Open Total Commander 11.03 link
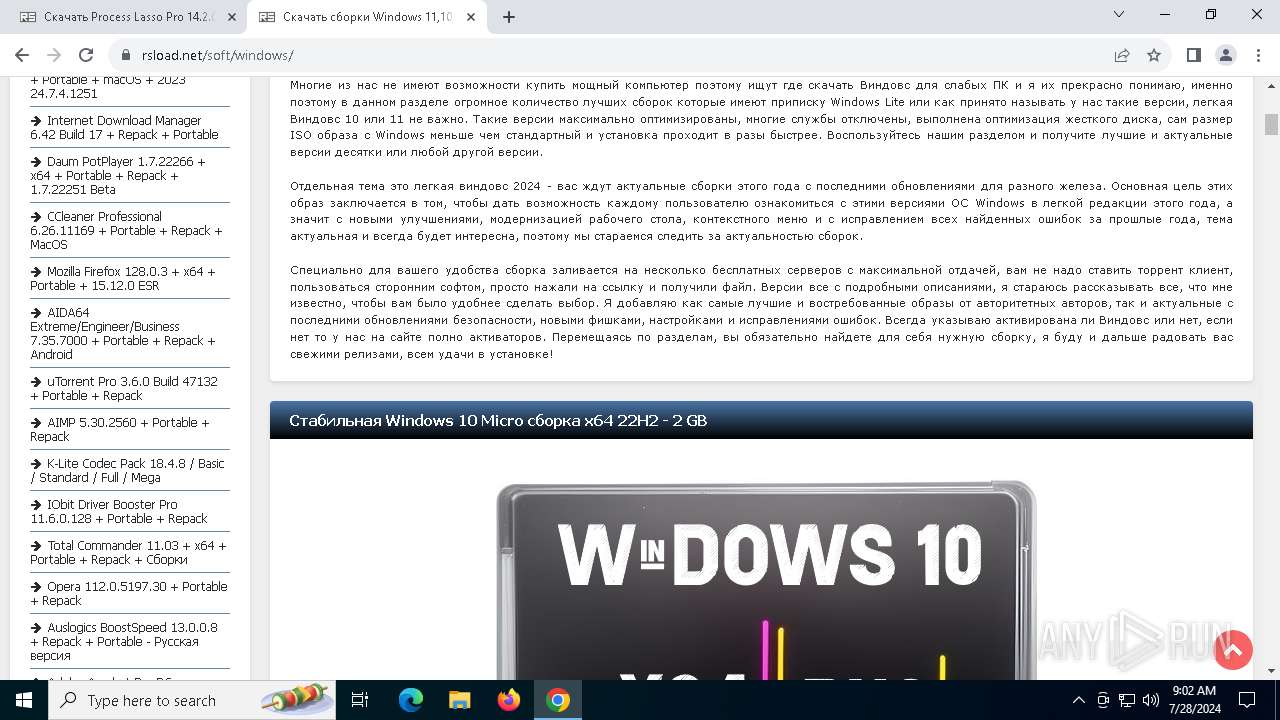This screenshot has width=1280, height=720. pyautogui.click(x=128, y=552)
